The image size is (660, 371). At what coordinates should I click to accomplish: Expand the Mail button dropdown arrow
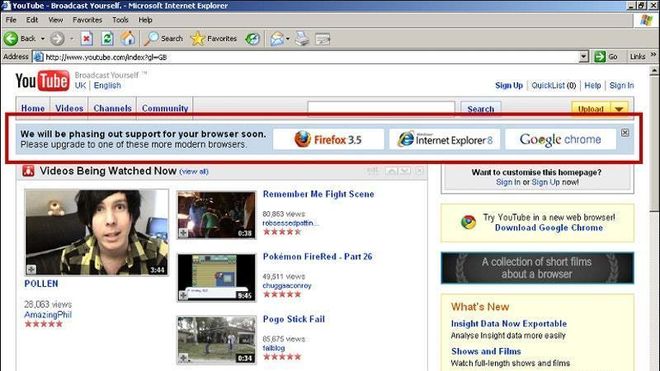point(287,39)
